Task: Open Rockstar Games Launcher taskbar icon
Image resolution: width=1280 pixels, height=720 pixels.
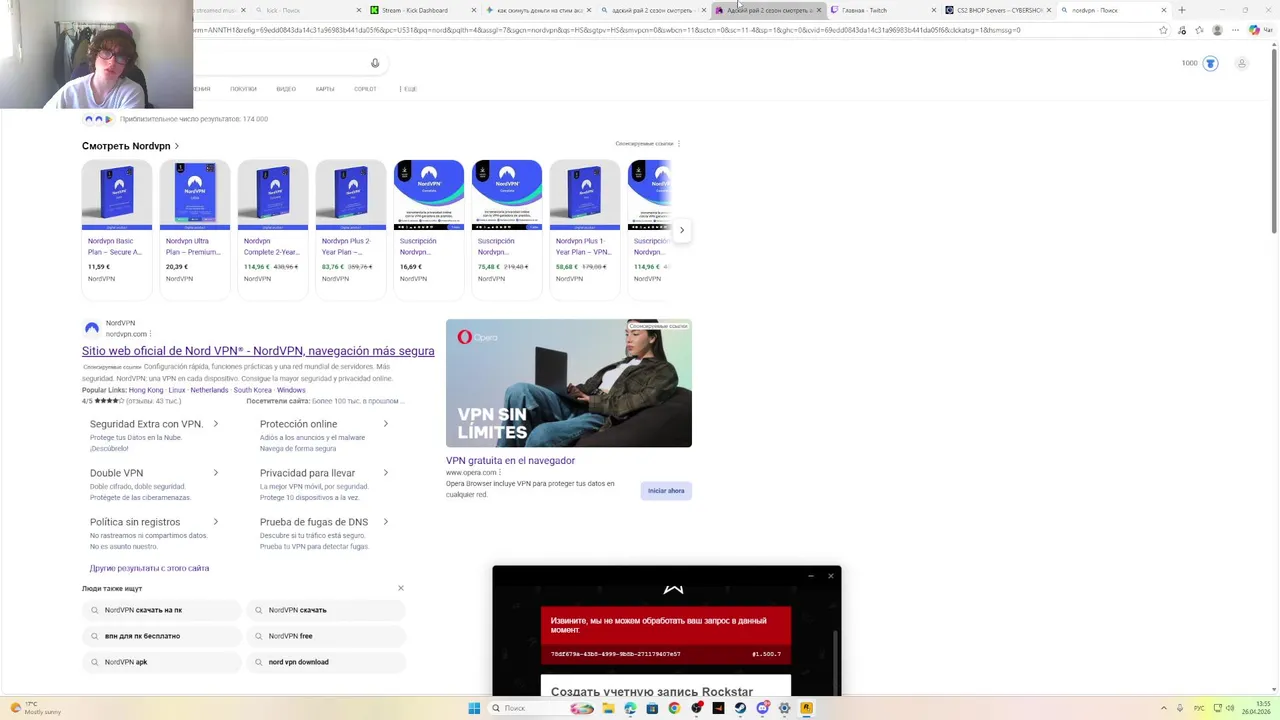Action: click(x=806, y=708)
